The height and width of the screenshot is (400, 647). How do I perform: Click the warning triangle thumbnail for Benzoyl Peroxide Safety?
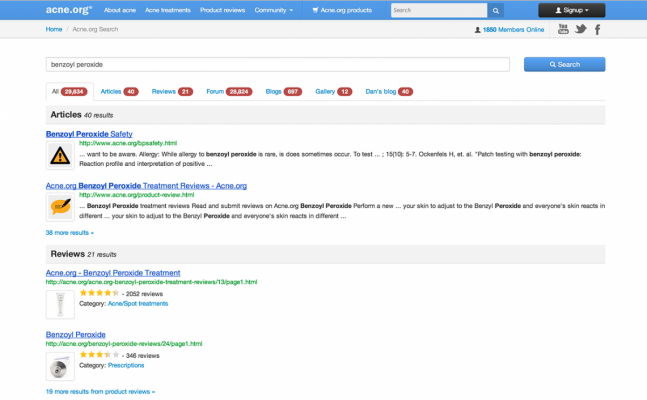tap(60, 156)
